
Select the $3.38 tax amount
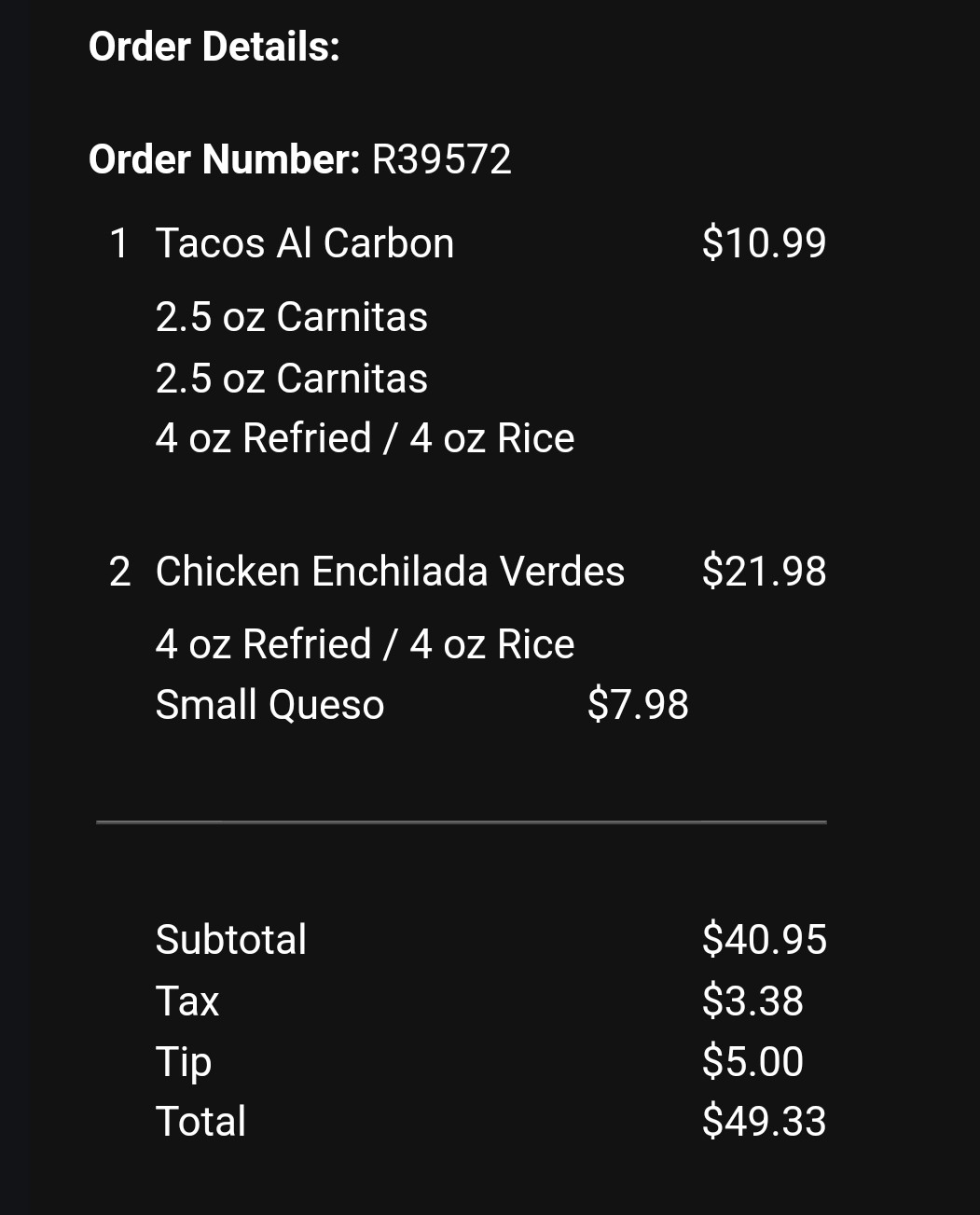tap(752, 1001)
